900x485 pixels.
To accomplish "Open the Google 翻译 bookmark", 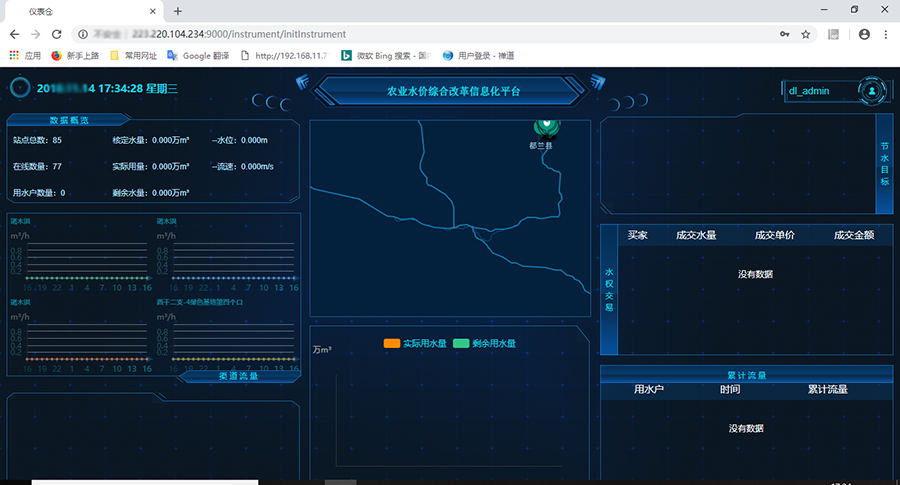I will click(203, 55).
